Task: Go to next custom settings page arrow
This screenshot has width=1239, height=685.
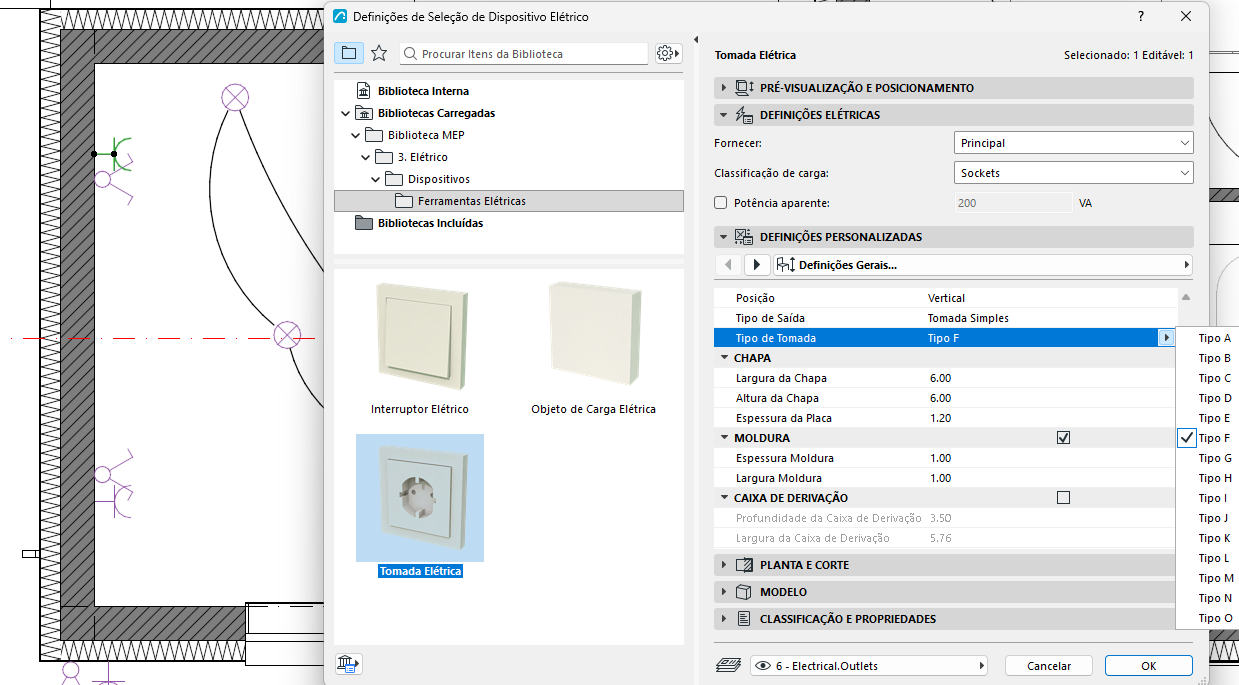Action: tap(757, 265)
